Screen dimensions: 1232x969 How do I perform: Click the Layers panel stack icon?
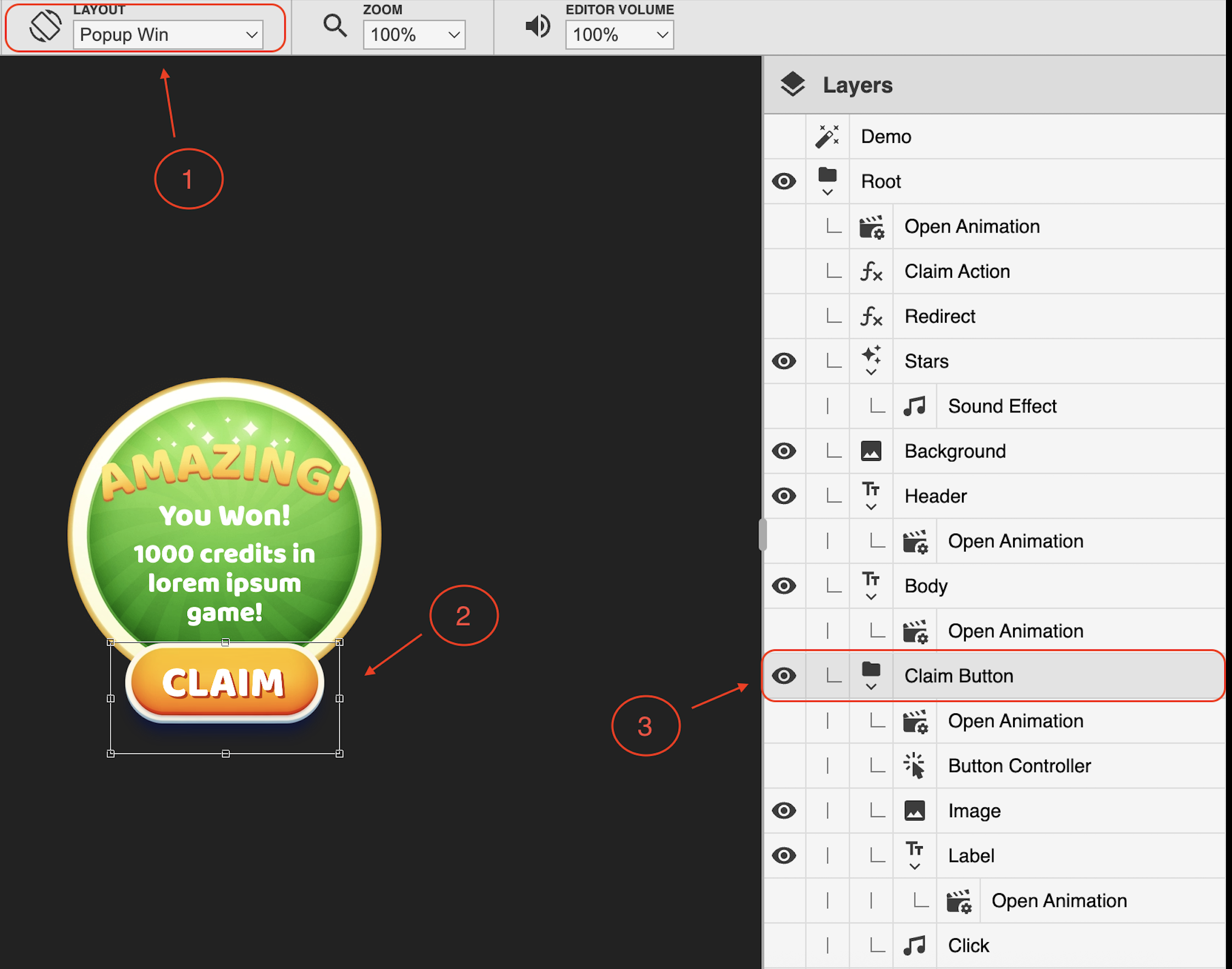[792, 85]
